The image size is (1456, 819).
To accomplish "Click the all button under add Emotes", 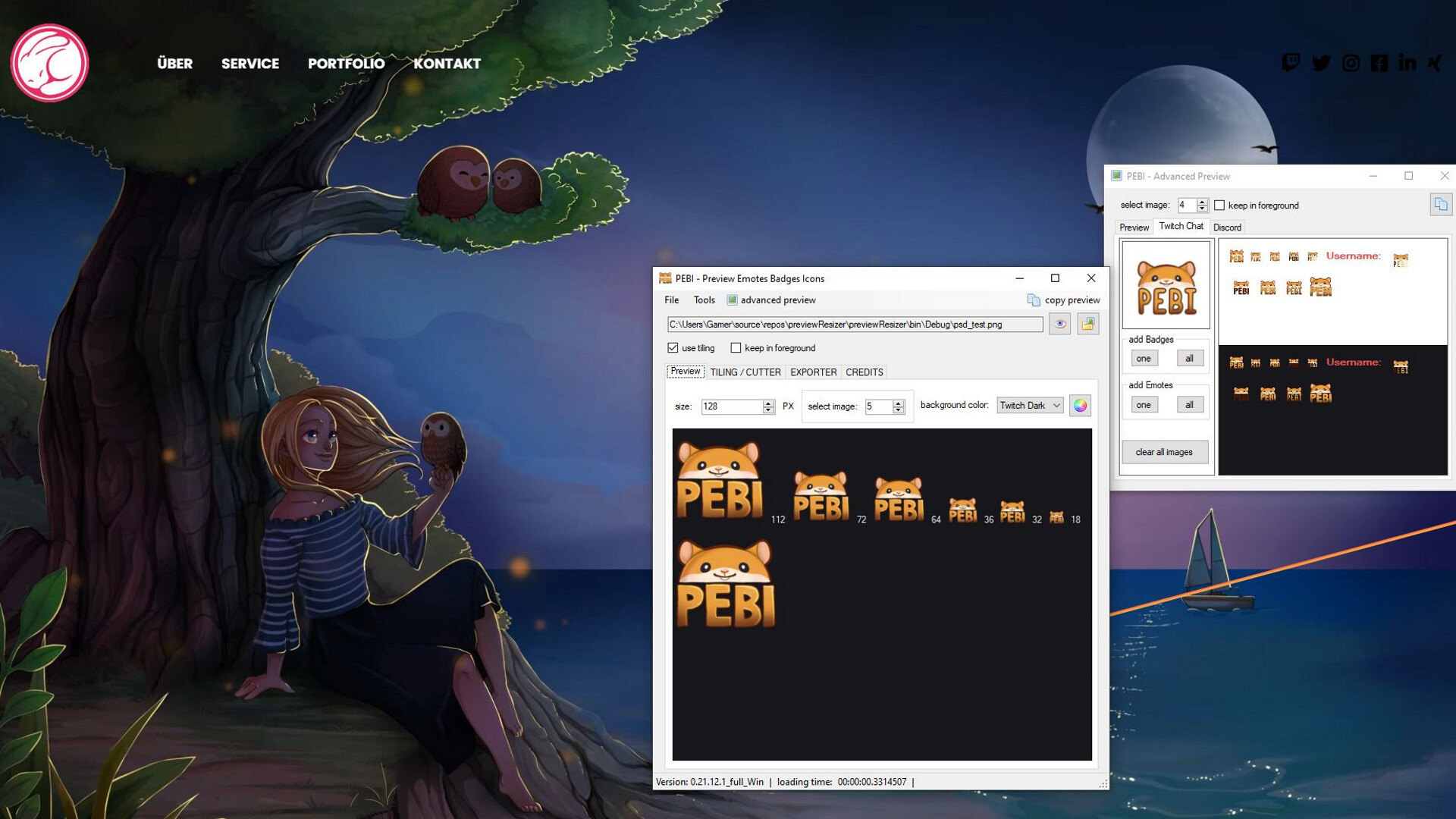I will click(x=1189, y=404).
